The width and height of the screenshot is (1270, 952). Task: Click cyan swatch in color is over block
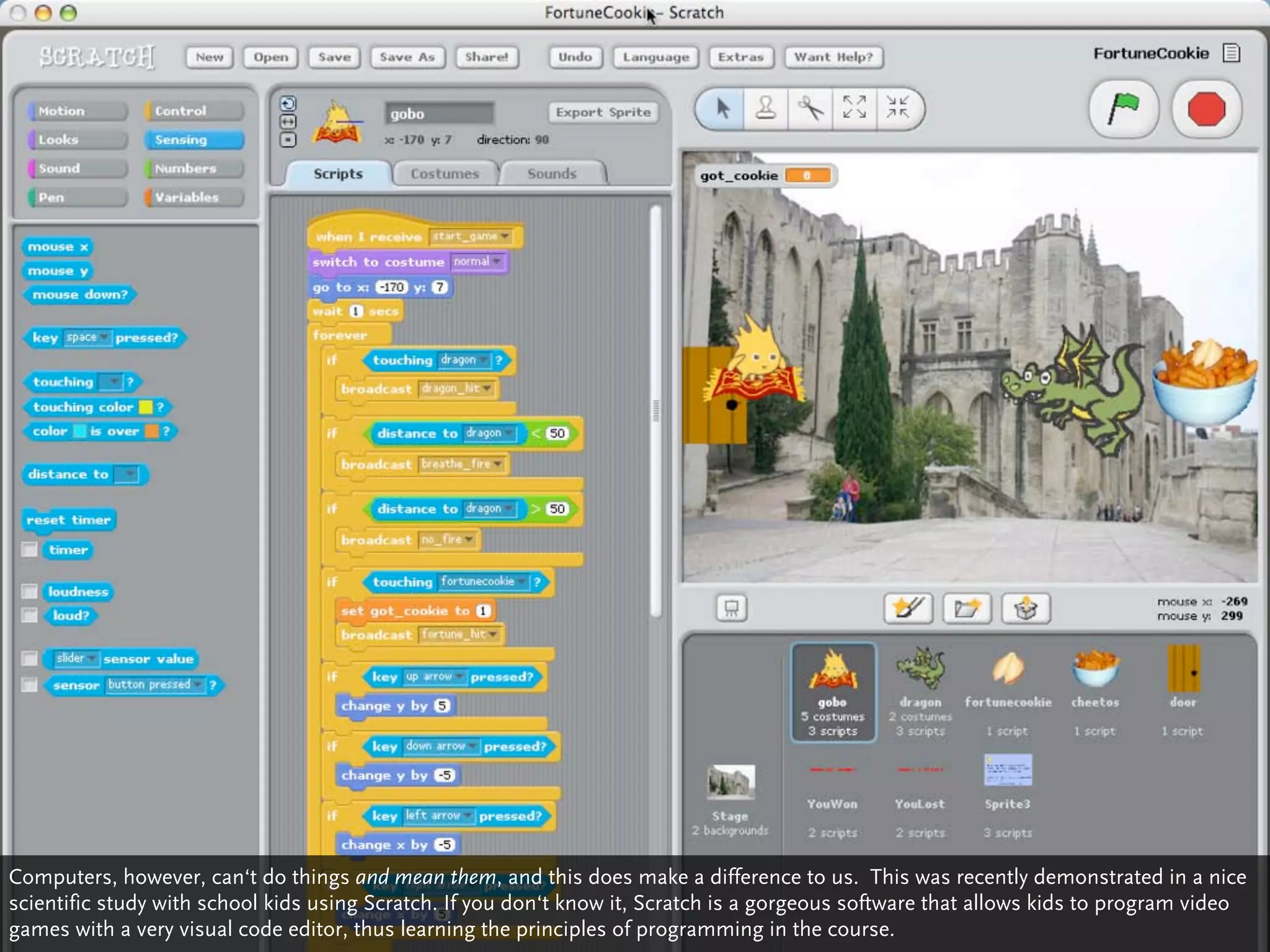pyautogui.click(x=79, y=431)
